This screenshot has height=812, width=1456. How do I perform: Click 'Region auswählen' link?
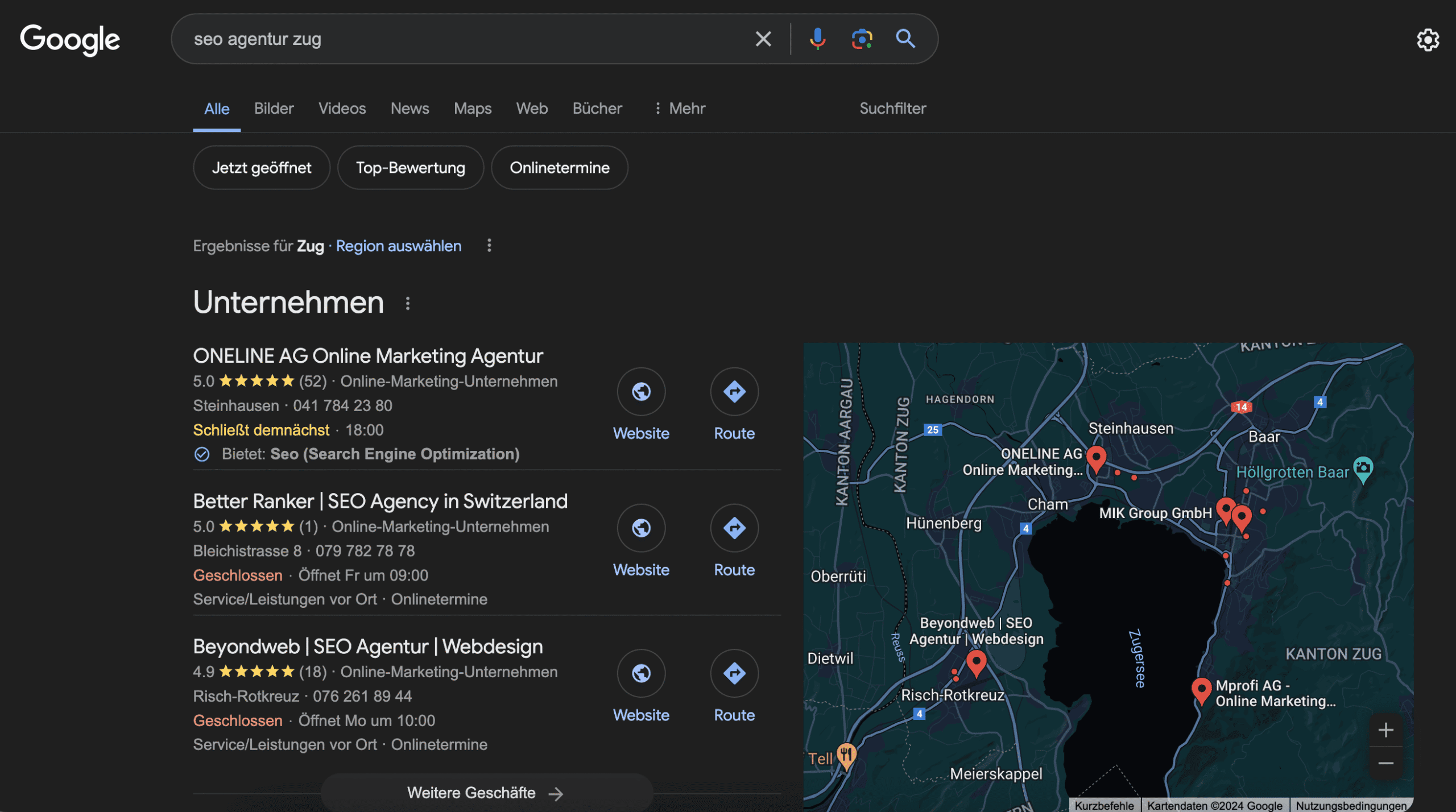pyautogui.click(x=399, y=246)
